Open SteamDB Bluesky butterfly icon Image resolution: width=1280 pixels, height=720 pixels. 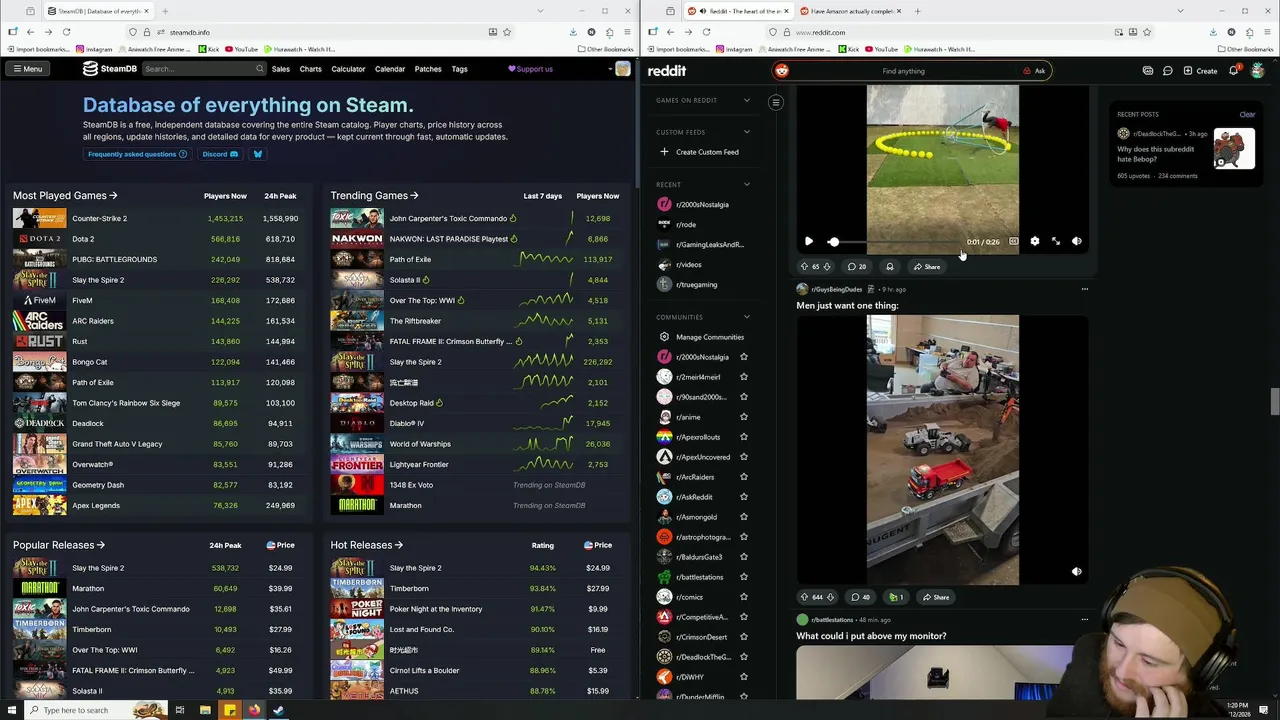257,154
